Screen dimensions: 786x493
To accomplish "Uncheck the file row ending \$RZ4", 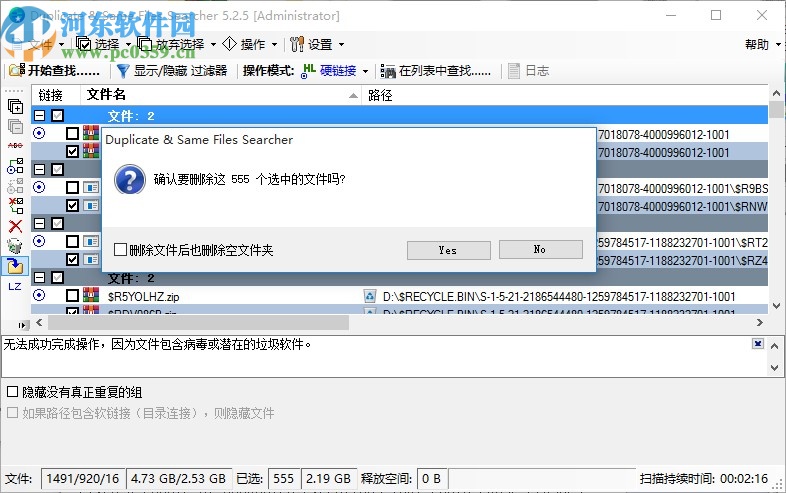I will pyautogui.click(x=73, y=260).
